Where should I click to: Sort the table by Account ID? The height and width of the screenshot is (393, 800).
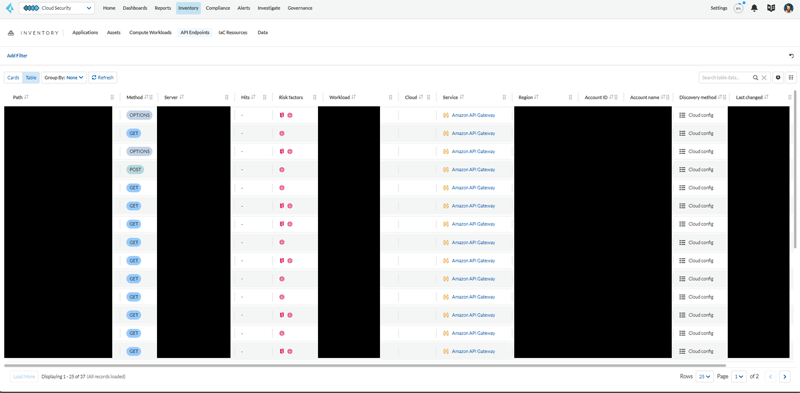click(x=611, y=97)
